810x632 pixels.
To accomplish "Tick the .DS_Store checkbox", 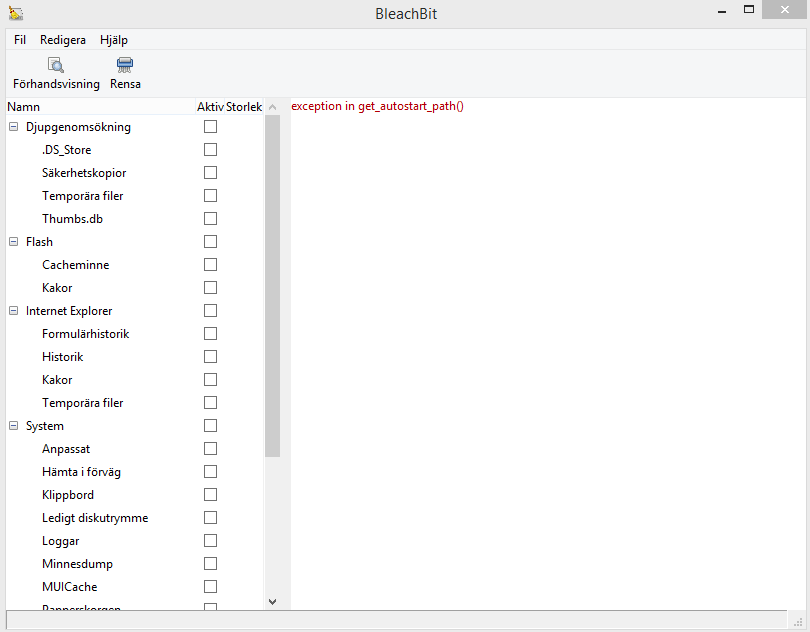I will [x=210, y=149].
